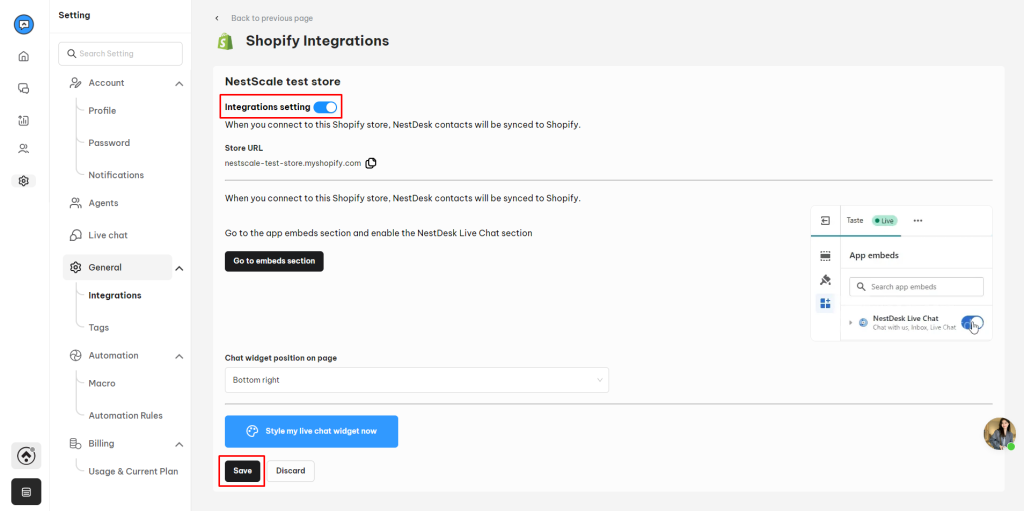Collapse the General section chevron
This screenshot has height=511, width=1024.
[x=180, y=268]
